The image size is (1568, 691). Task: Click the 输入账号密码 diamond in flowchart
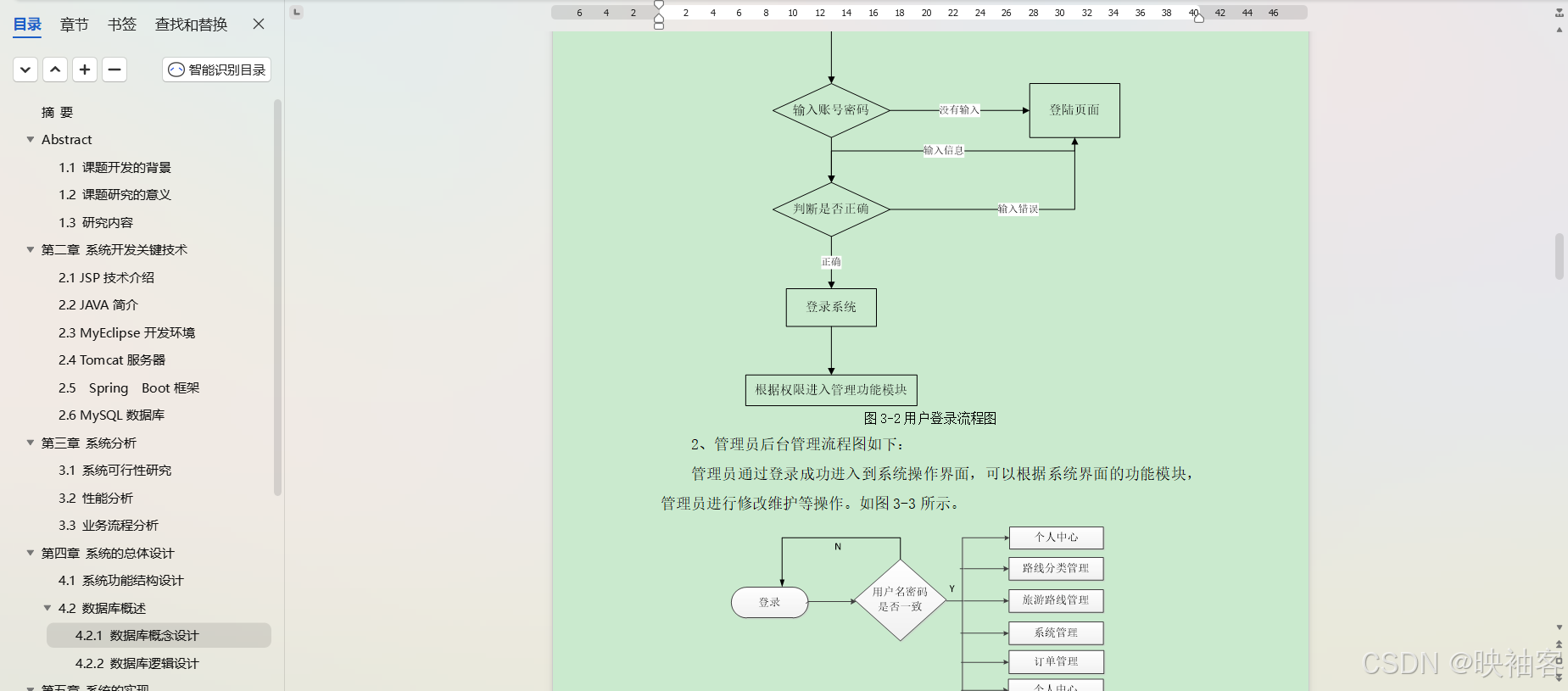(x=831, y=110)
